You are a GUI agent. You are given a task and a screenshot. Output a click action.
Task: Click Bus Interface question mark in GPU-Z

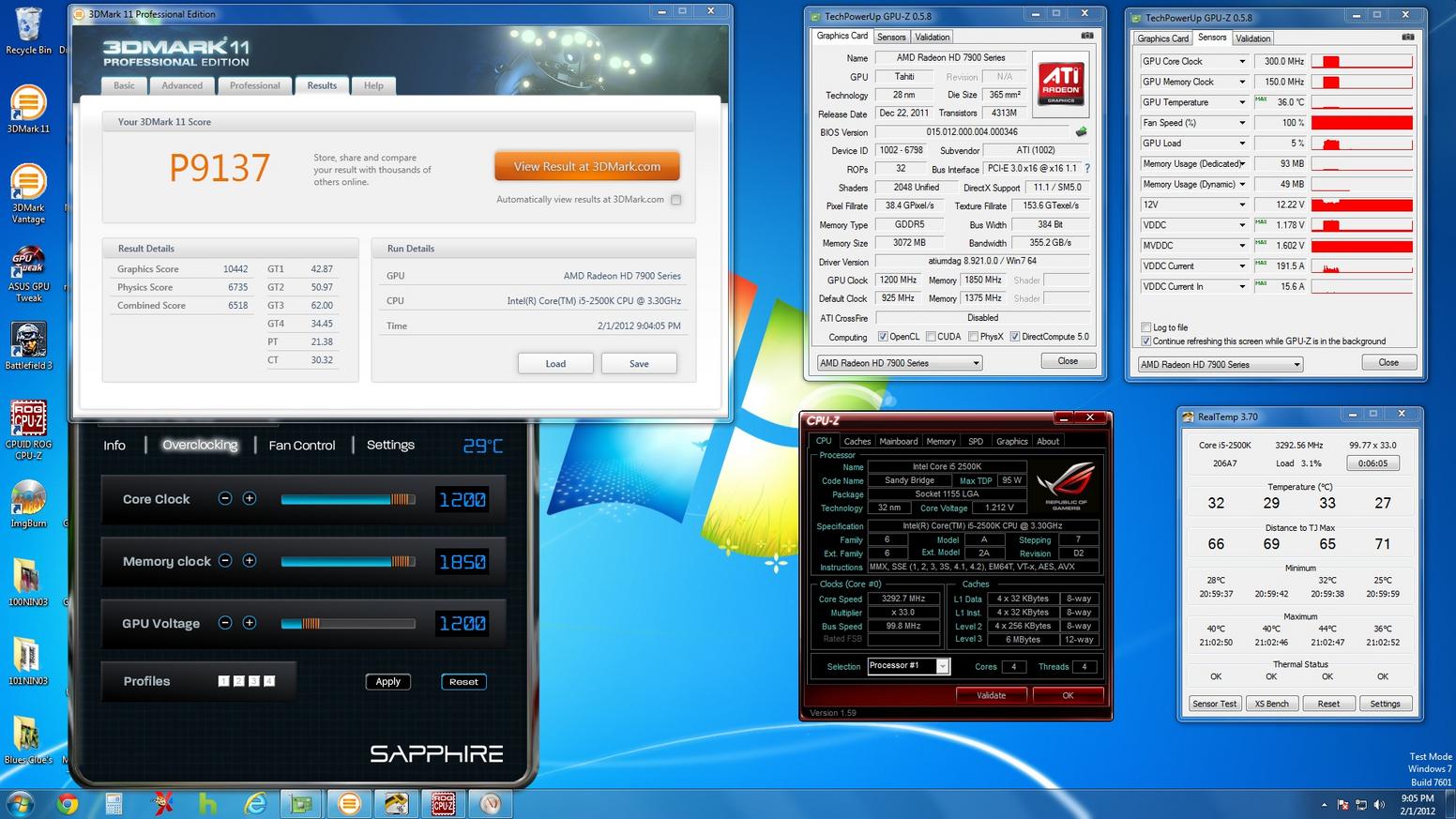click(x=1087, y=169)
